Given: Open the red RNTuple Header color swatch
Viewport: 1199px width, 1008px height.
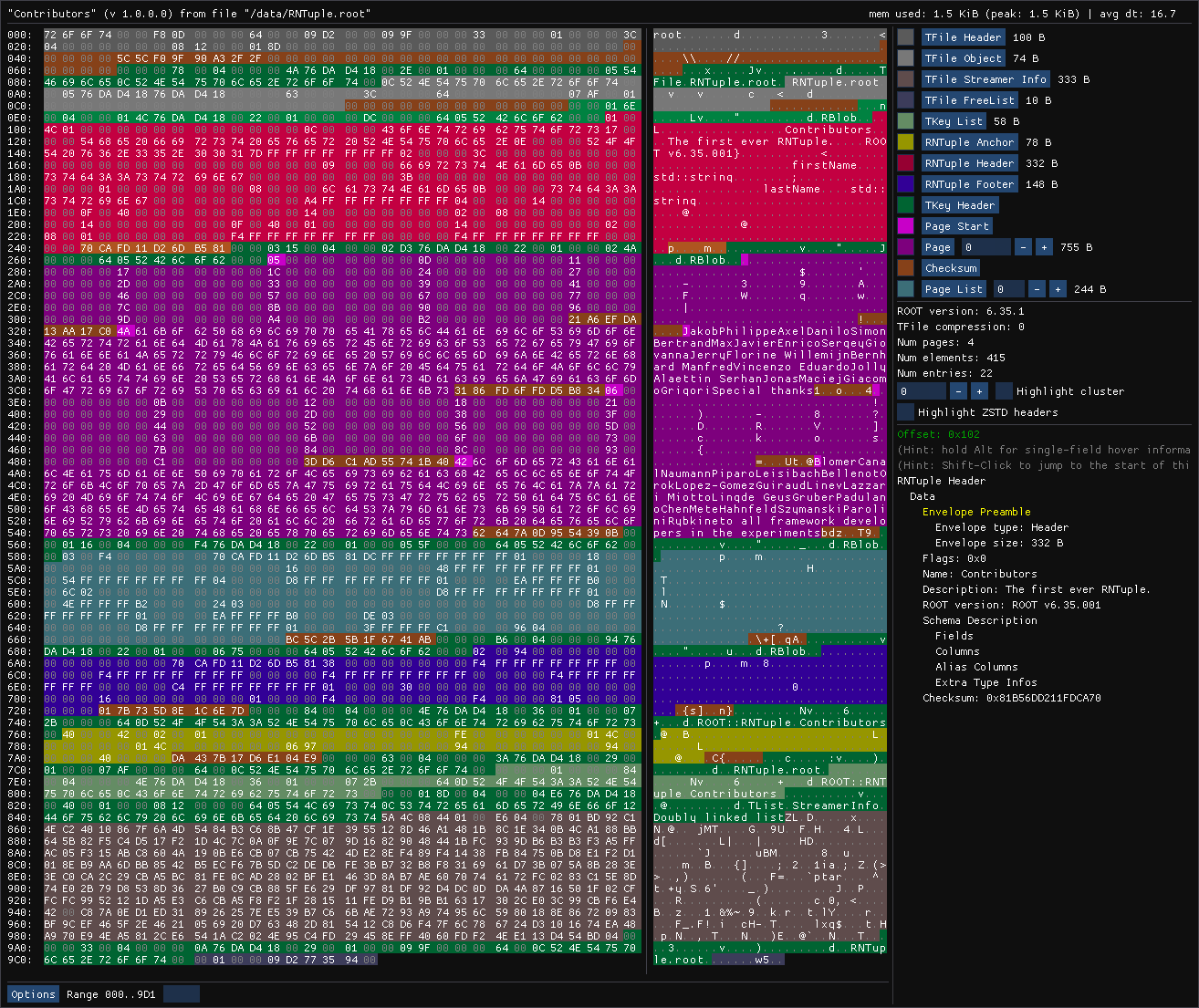Looking at the screenshot, I should click(x=905, y=163).
